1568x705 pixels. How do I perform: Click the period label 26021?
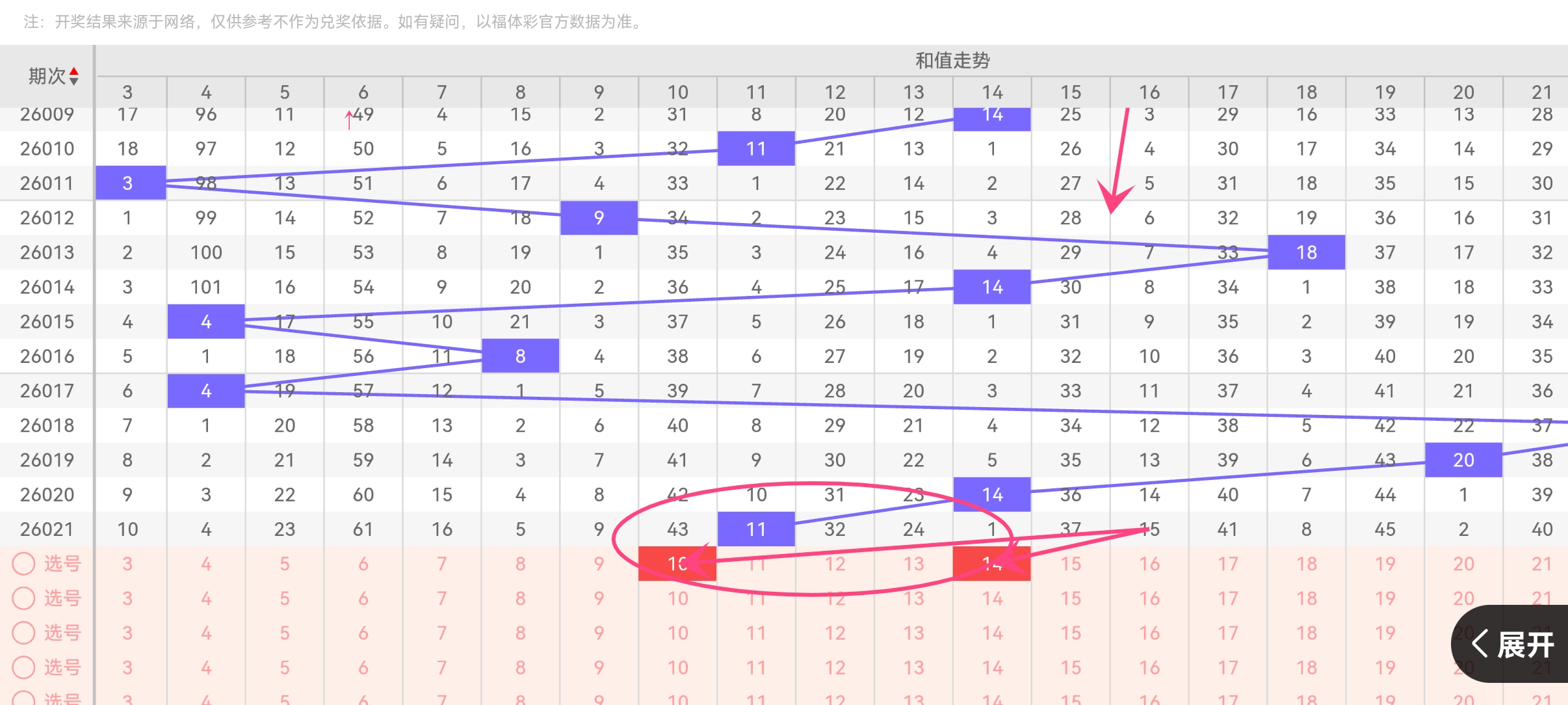point(46,529)
